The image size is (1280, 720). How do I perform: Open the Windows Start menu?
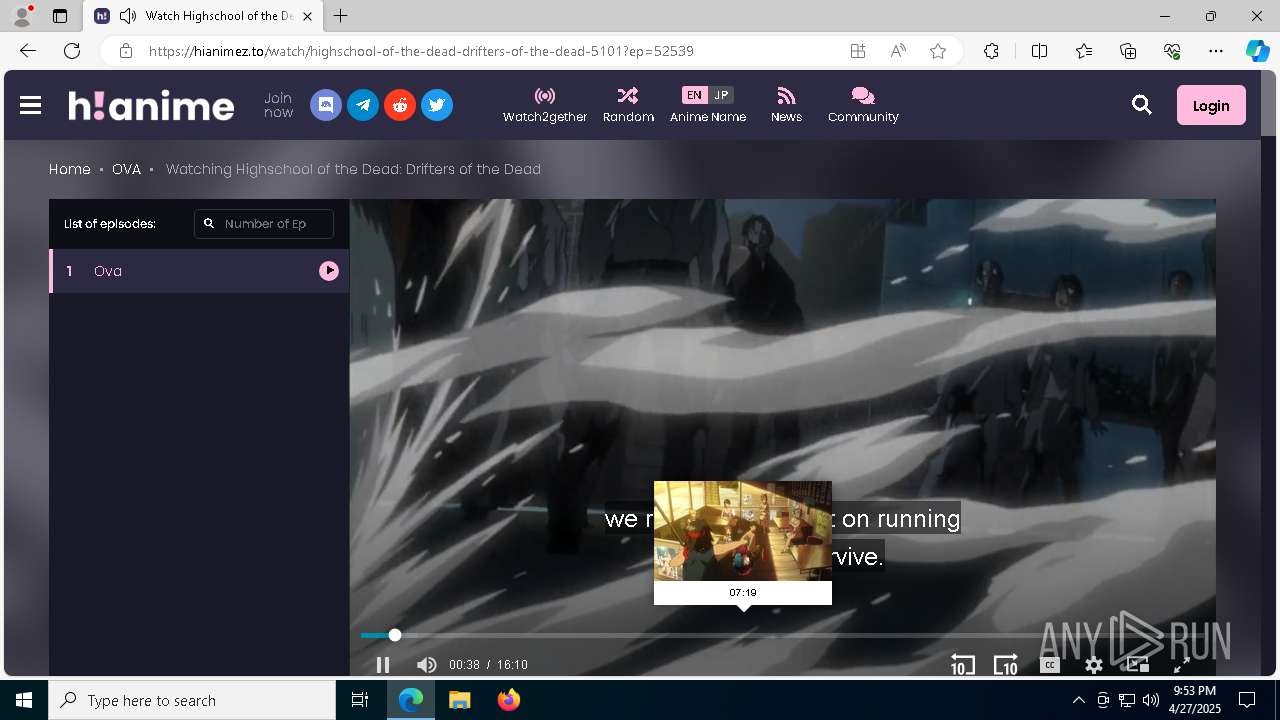pyautogui.click(x=24, y=700)
